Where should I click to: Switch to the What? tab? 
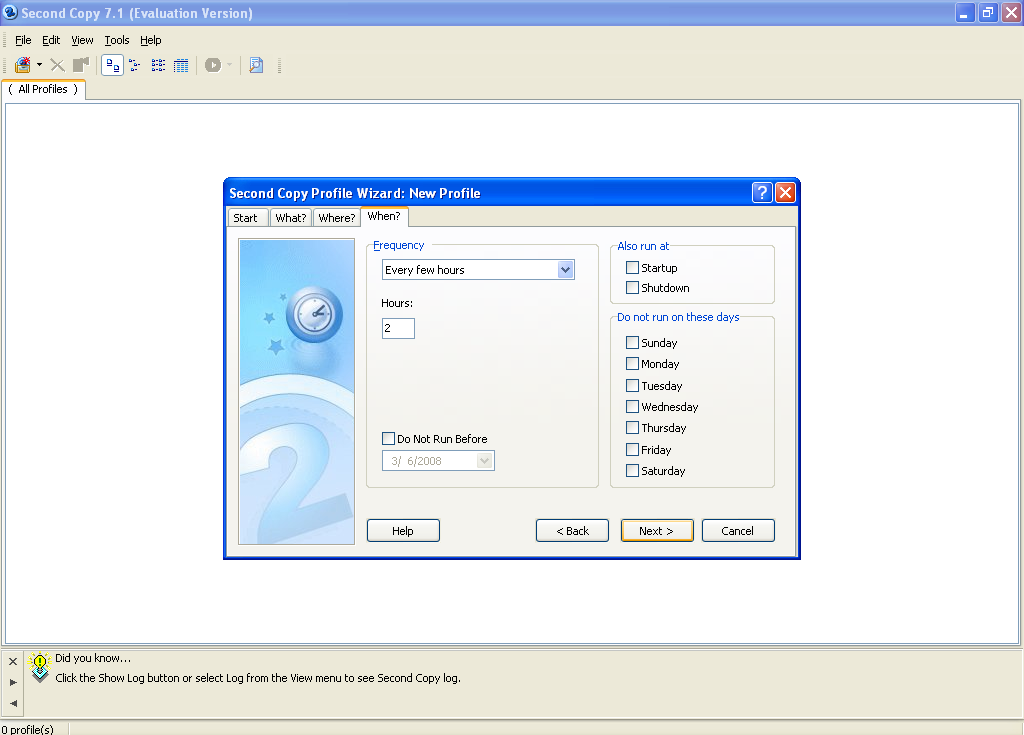[x=291, y=218]
